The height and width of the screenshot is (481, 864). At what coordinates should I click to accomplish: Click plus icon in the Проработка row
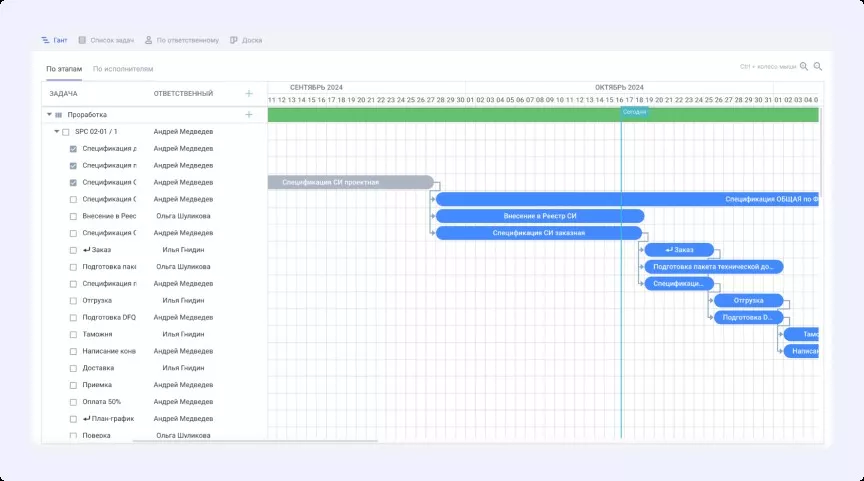(249, 115)
